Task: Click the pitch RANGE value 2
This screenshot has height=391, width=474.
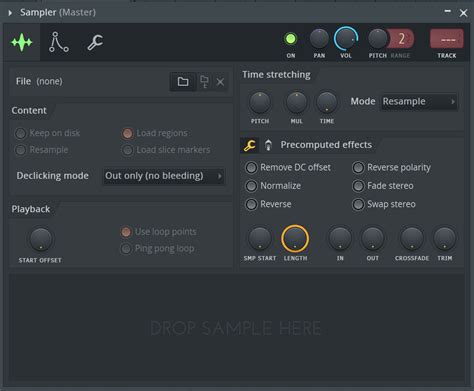Action: coord(402,39)
